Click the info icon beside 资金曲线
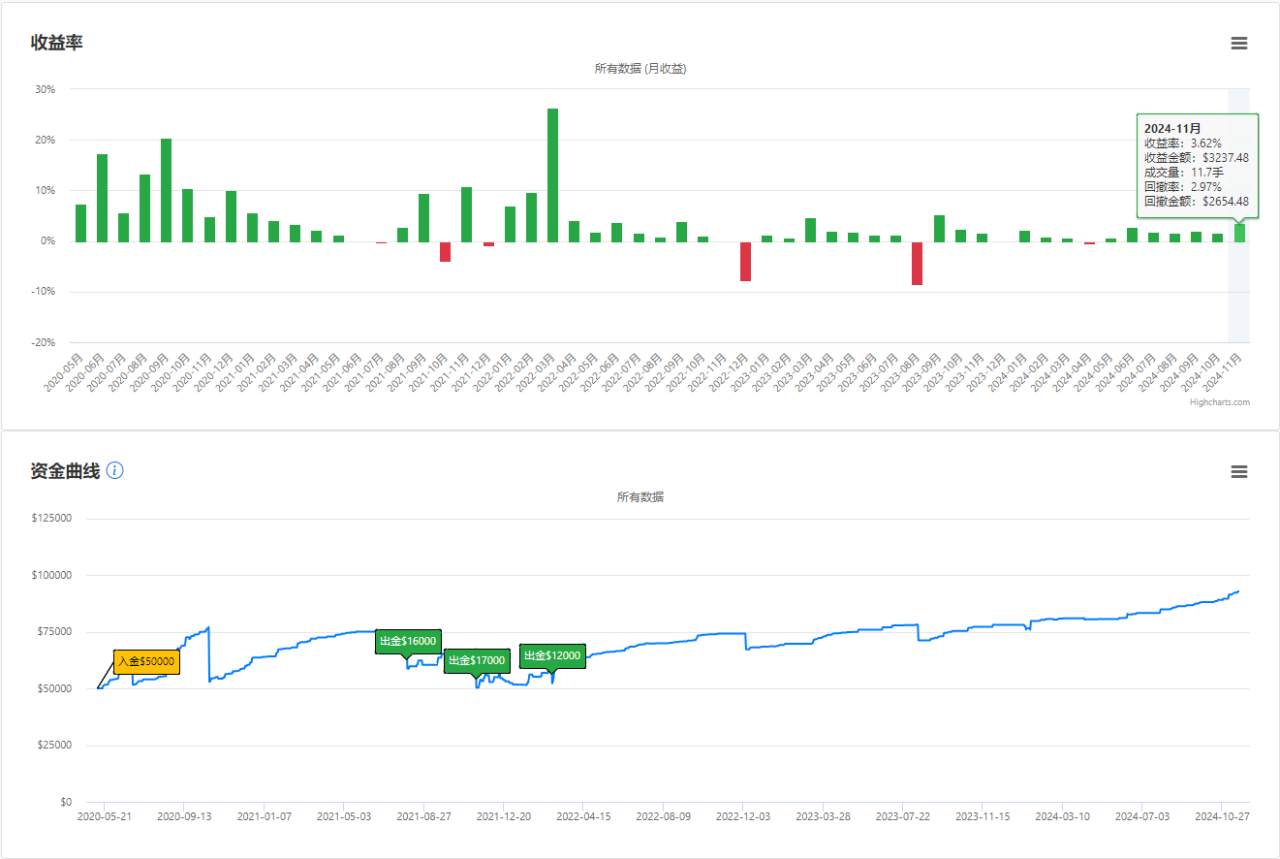The width and height of the screenshot is (1280, 859). (x=115, y=470)
